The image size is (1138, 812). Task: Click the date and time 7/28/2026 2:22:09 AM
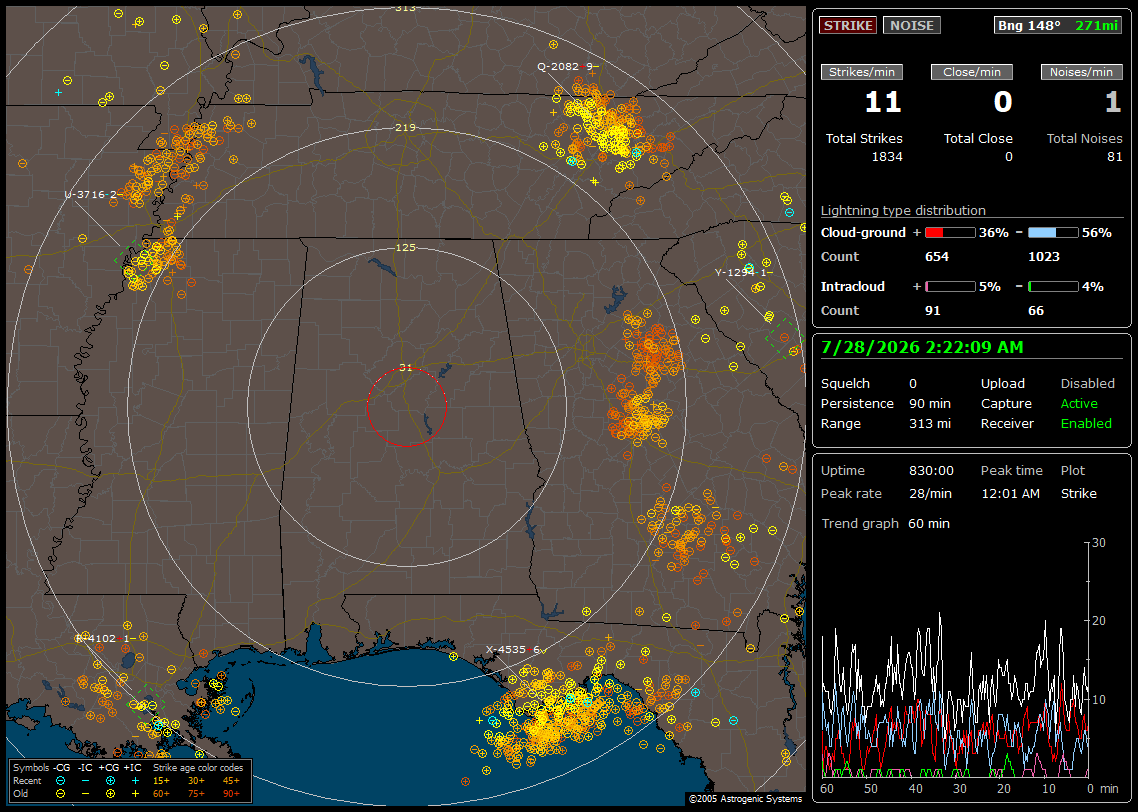click(922, 348)
